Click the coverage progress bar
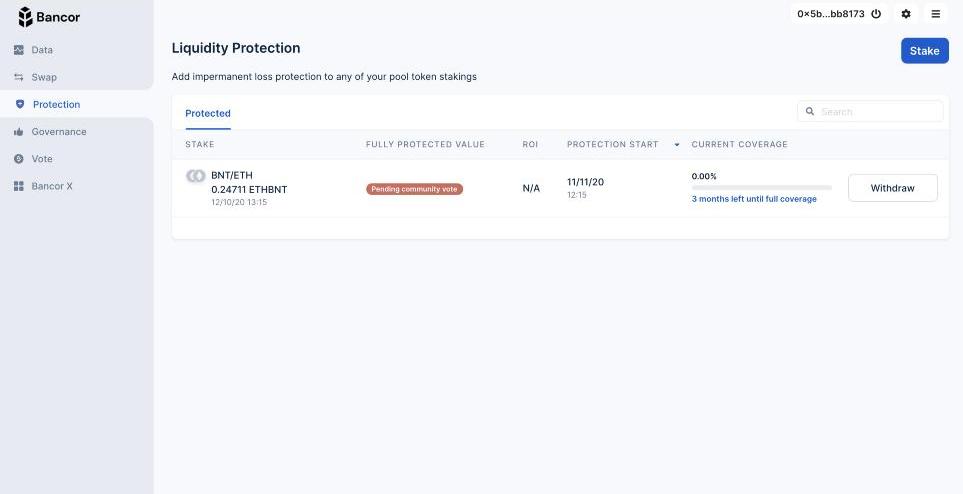 (762, 187)
